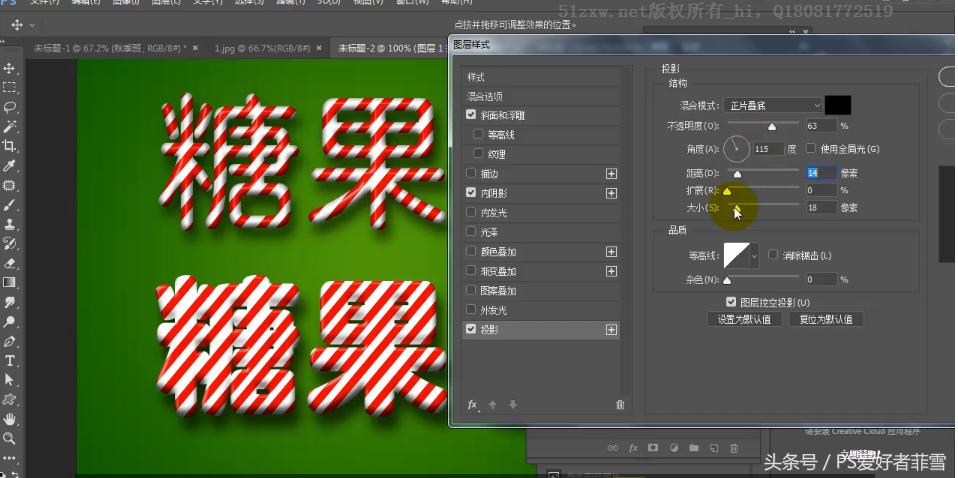Click the 不透明度 opacity slider handle

(772, 127)
